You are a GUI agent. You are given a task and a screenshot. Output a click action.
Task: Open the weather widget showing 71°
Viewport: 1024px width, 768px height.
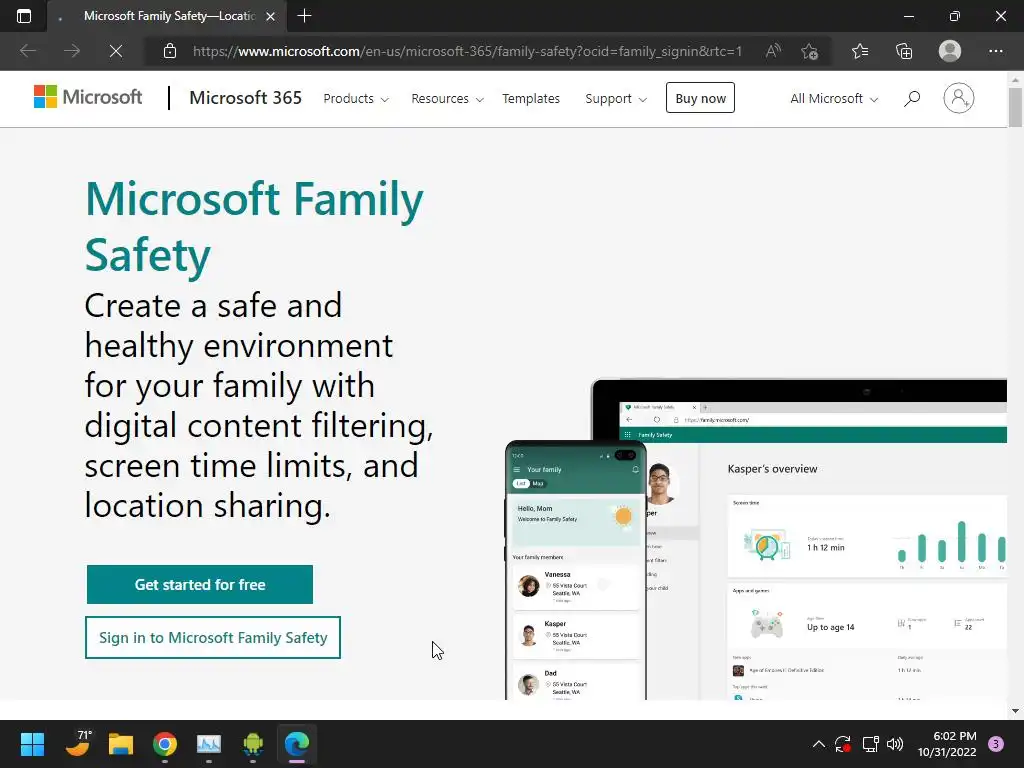[78, 744]
